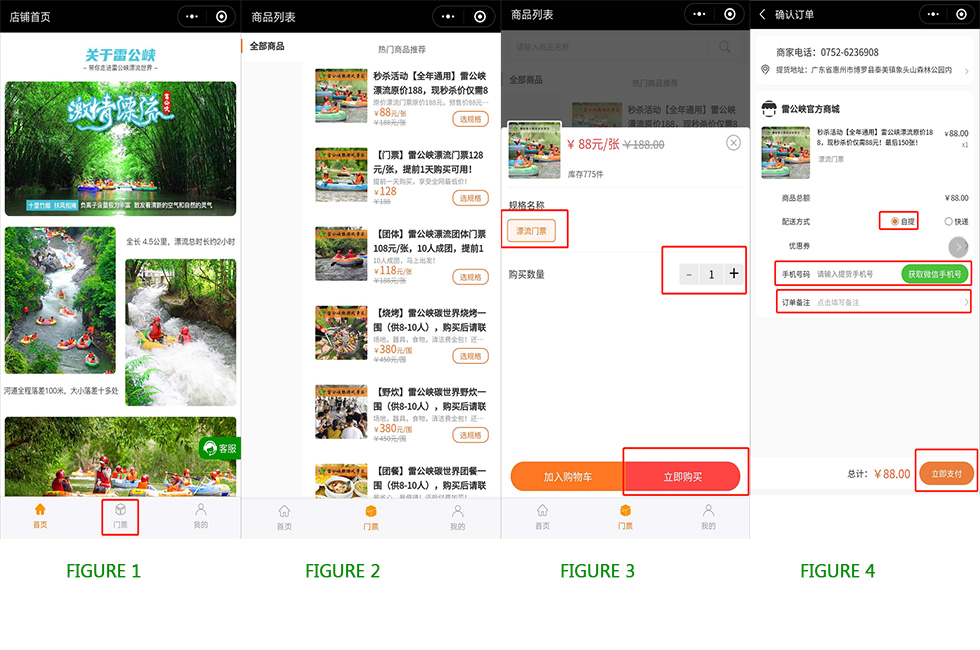Tap the 我的 profile icon in Figure 2
The height and width of the screenshot is (650, 980).
458,511
